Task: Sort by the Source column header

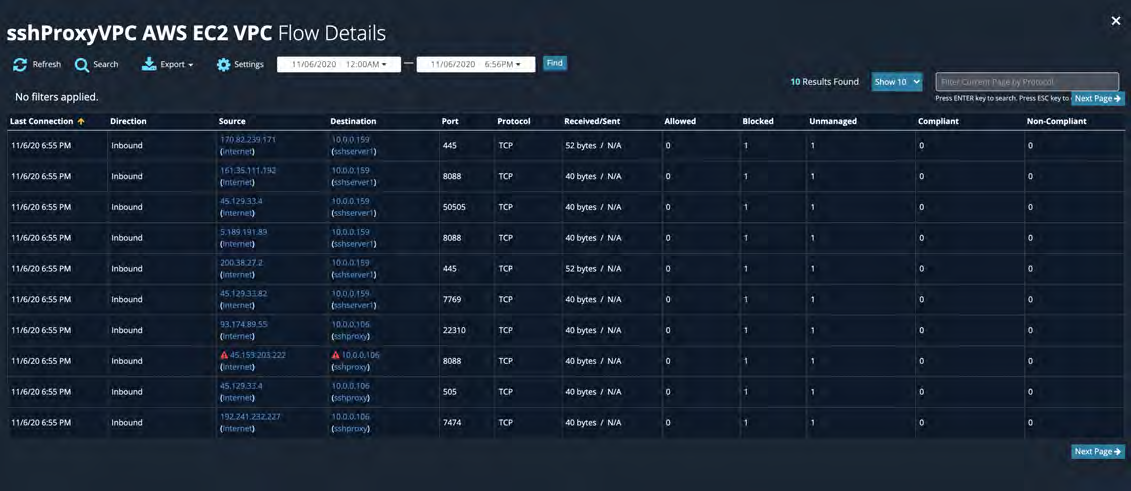Action: [x=232, y=121]
